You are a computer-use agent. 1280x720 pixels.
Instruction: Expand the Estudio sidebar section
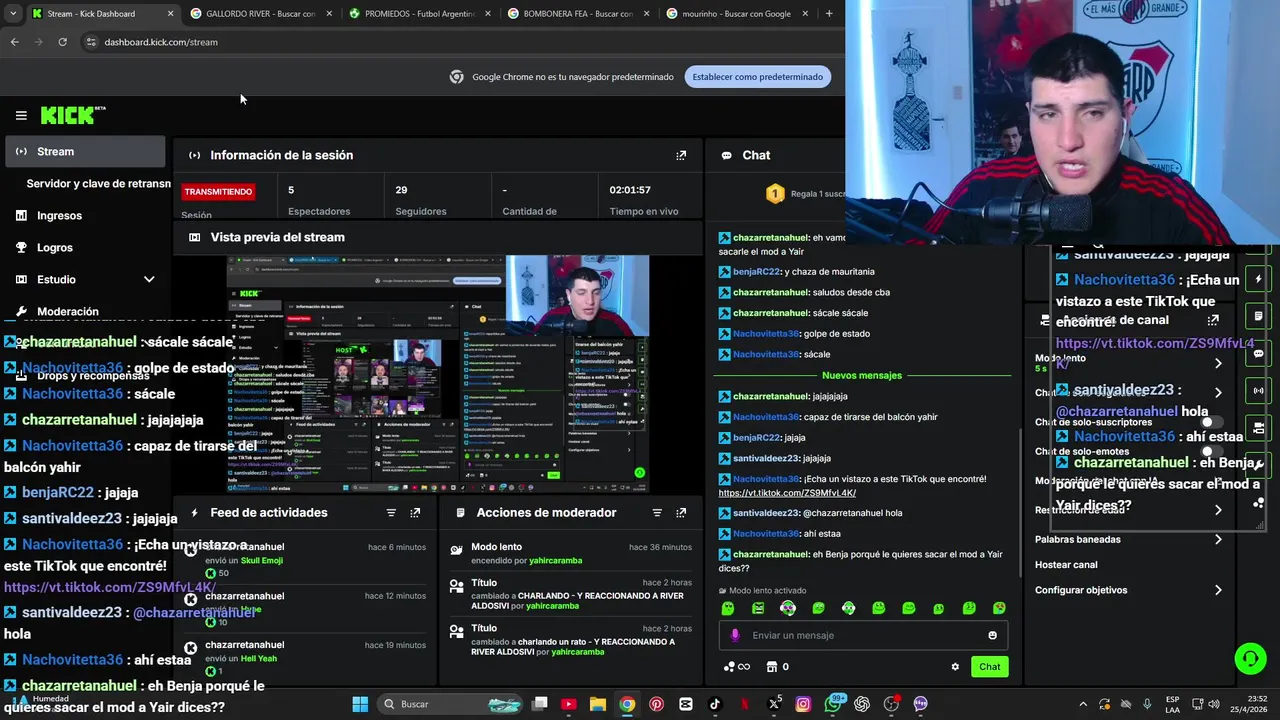tap(149, 280)
